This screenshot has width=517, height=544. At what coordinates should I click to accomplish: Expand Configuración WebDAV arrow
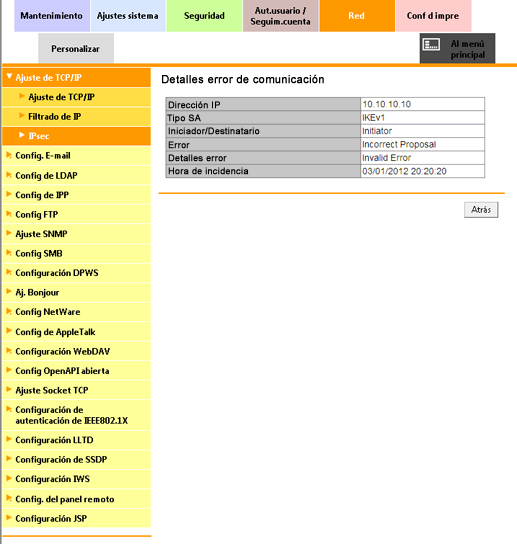pos(9,350)
